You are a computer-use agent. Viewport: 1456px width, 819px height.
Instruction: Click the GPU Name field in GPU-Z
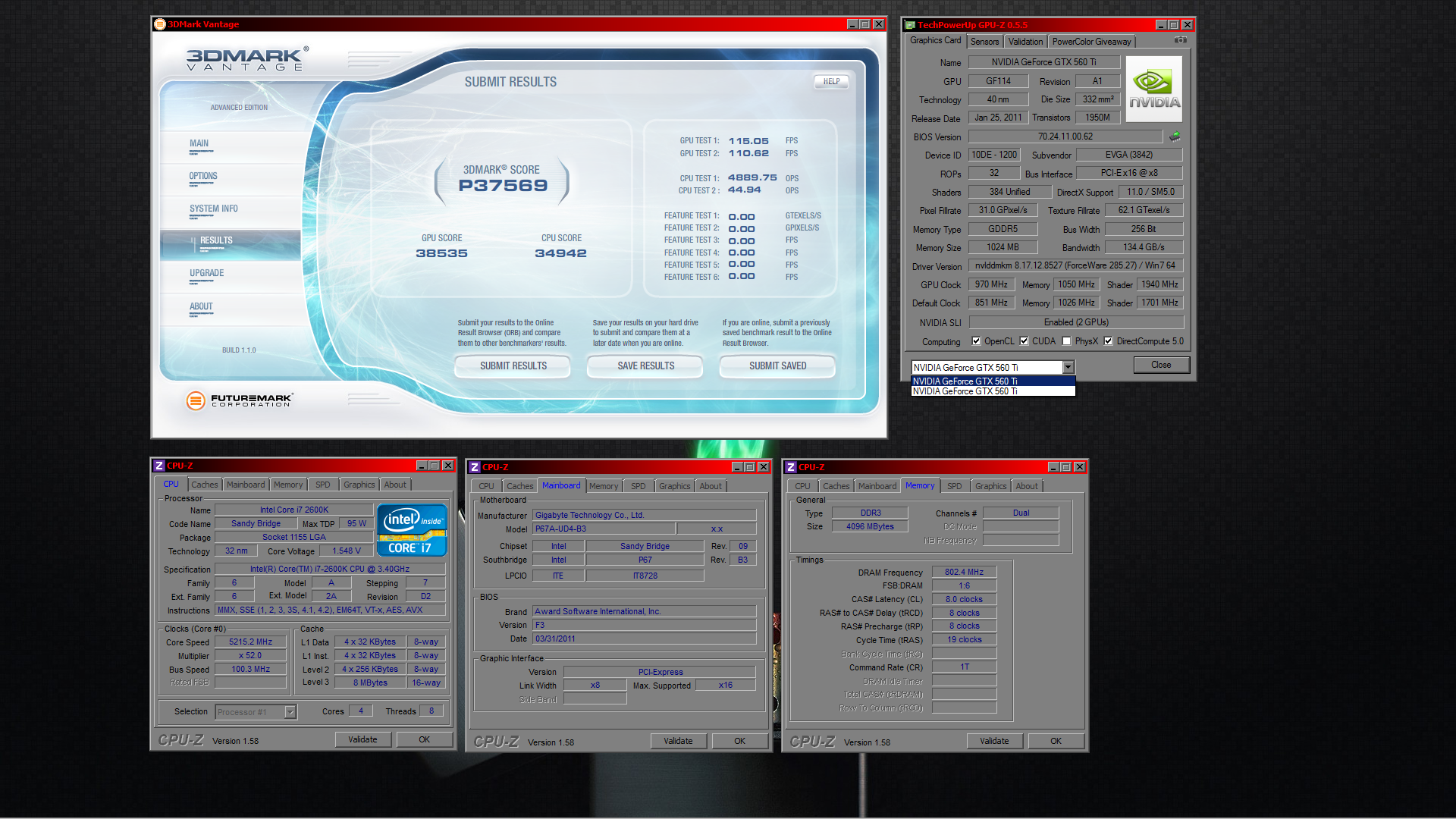(x=1043, y=62)
